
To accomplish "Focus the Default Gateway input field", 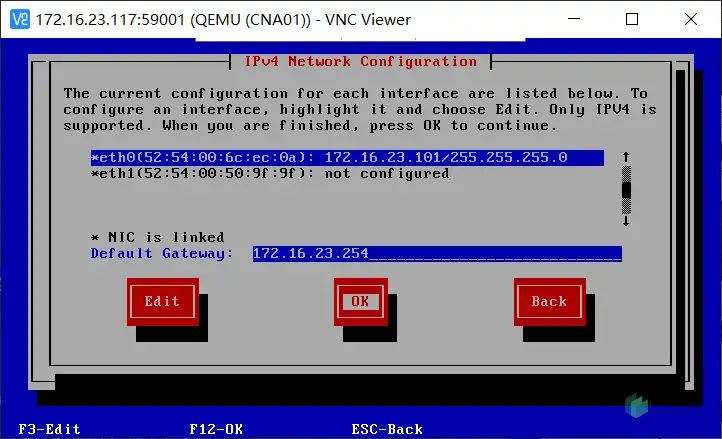I will (437, 253).
